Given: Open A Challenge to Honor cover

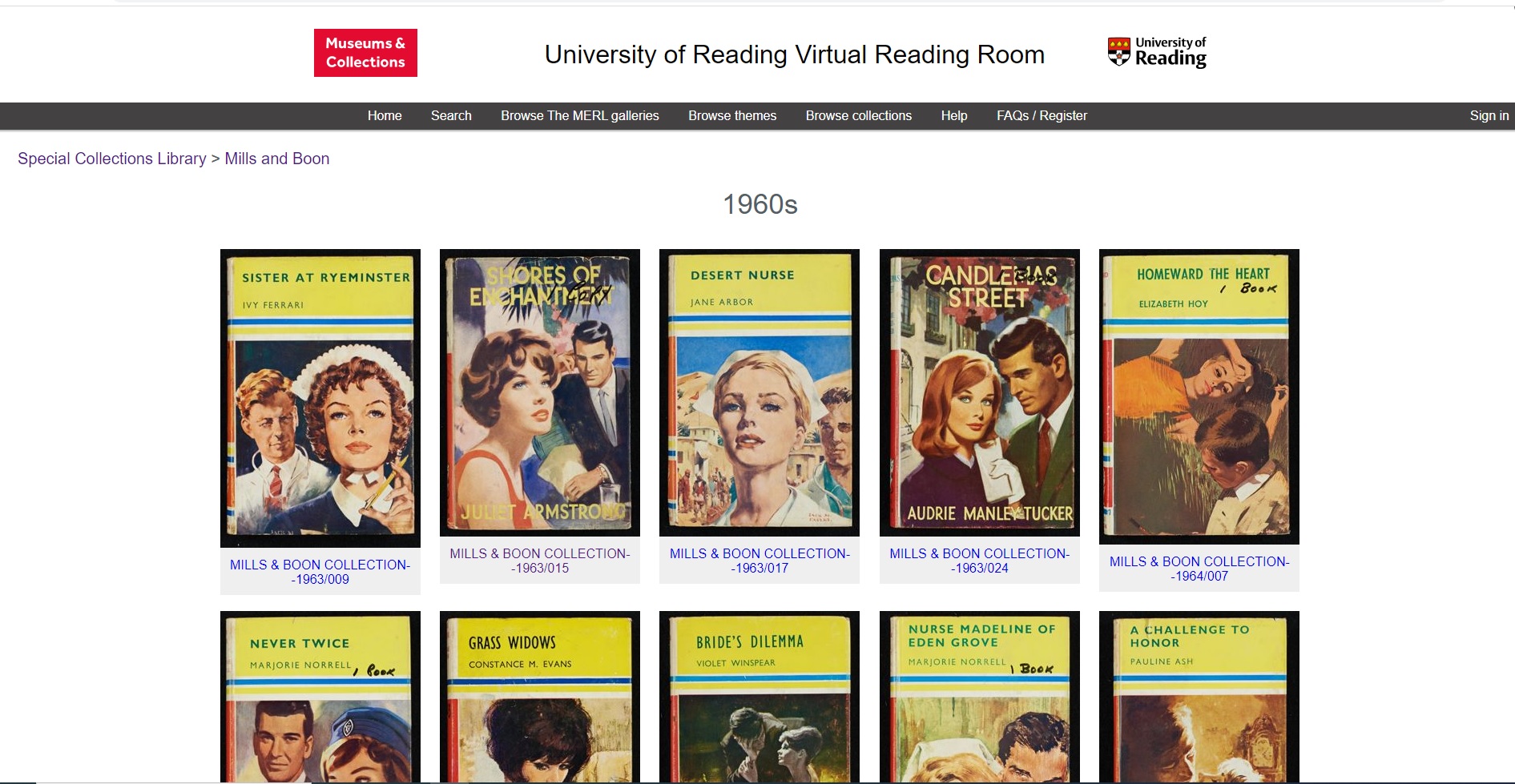Looking at the screenshot, I should click(1199, 697).
